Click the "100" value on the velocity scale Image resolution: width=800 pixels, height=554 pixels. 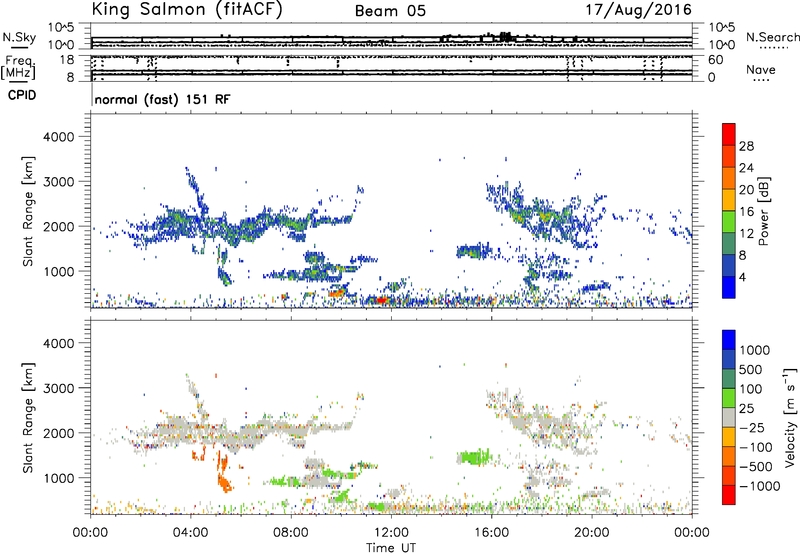click(751, 389)
